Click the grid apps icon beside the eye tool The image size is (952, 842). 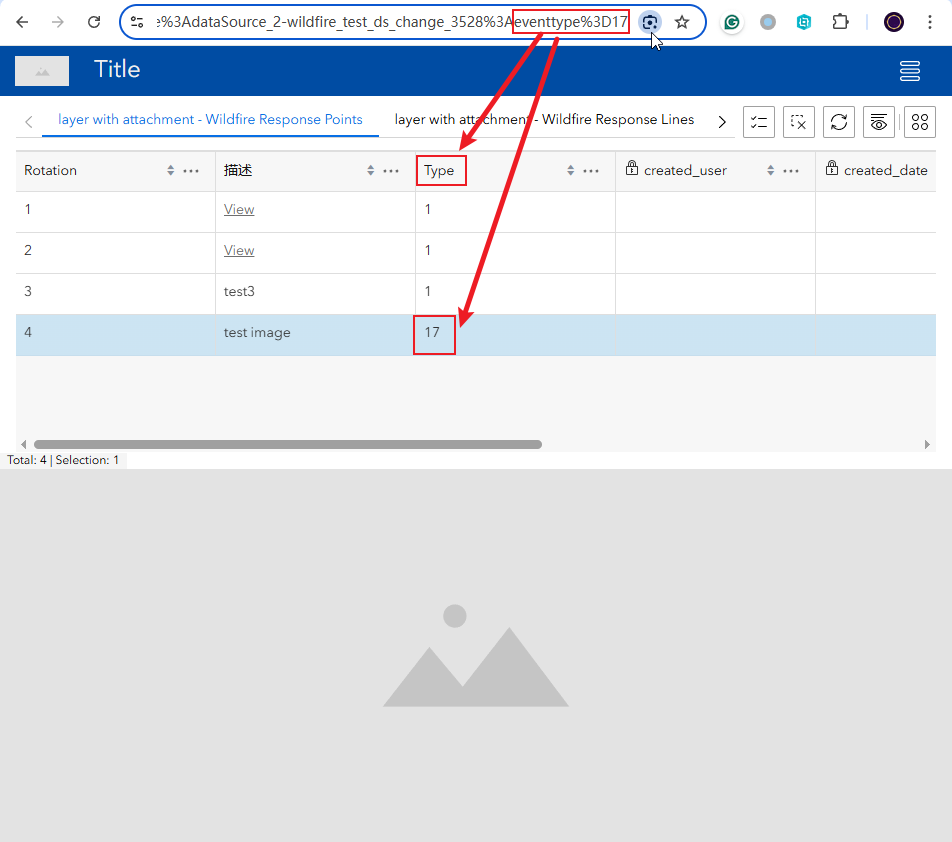coord(919,121)
